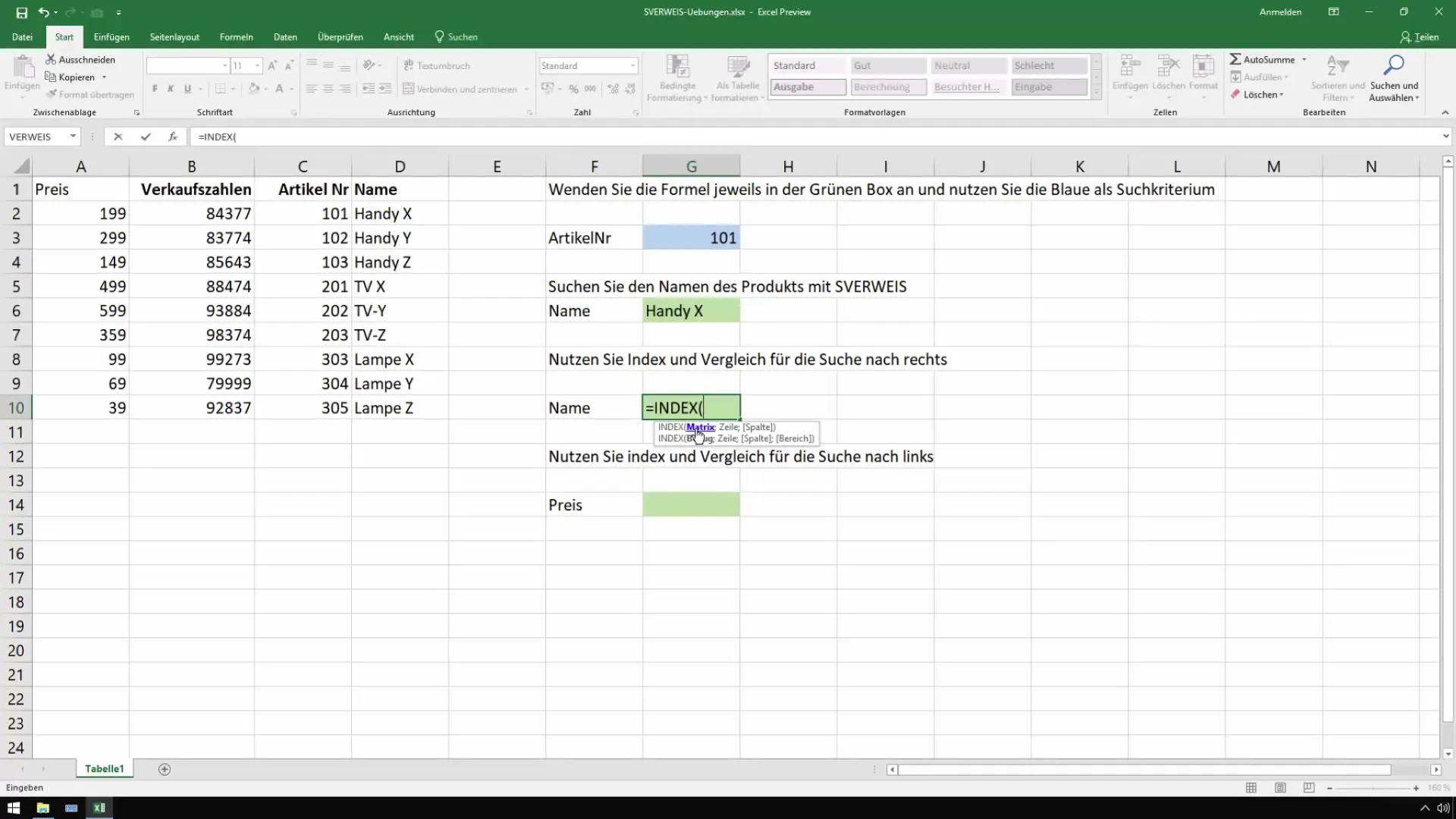Toggle italic with the K button
The image size is (1456, 819).
tap(171, 89)
